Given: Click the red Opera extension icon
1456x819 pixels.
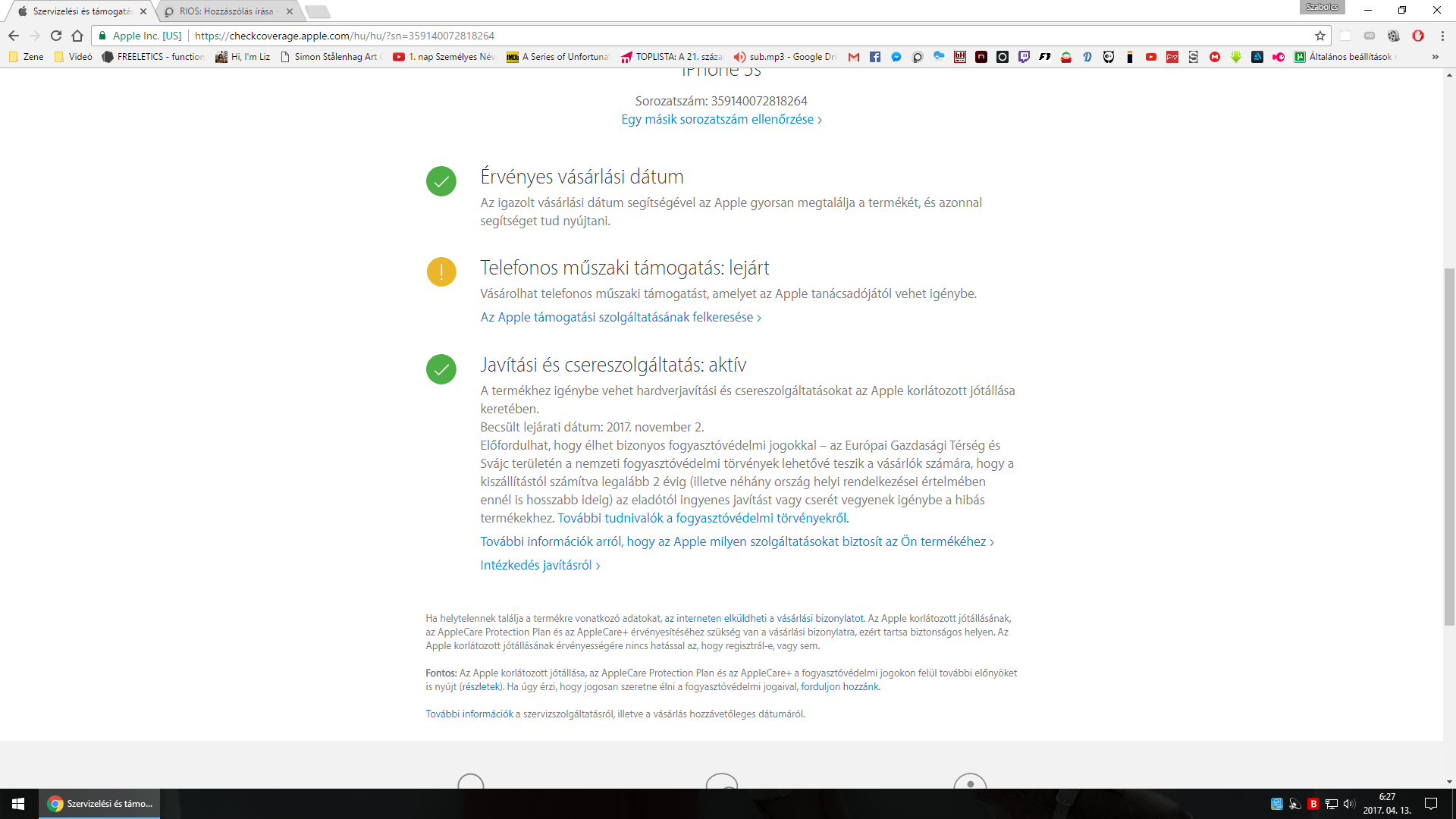Looking at the screenshot, I should [x=1418, y=36].
